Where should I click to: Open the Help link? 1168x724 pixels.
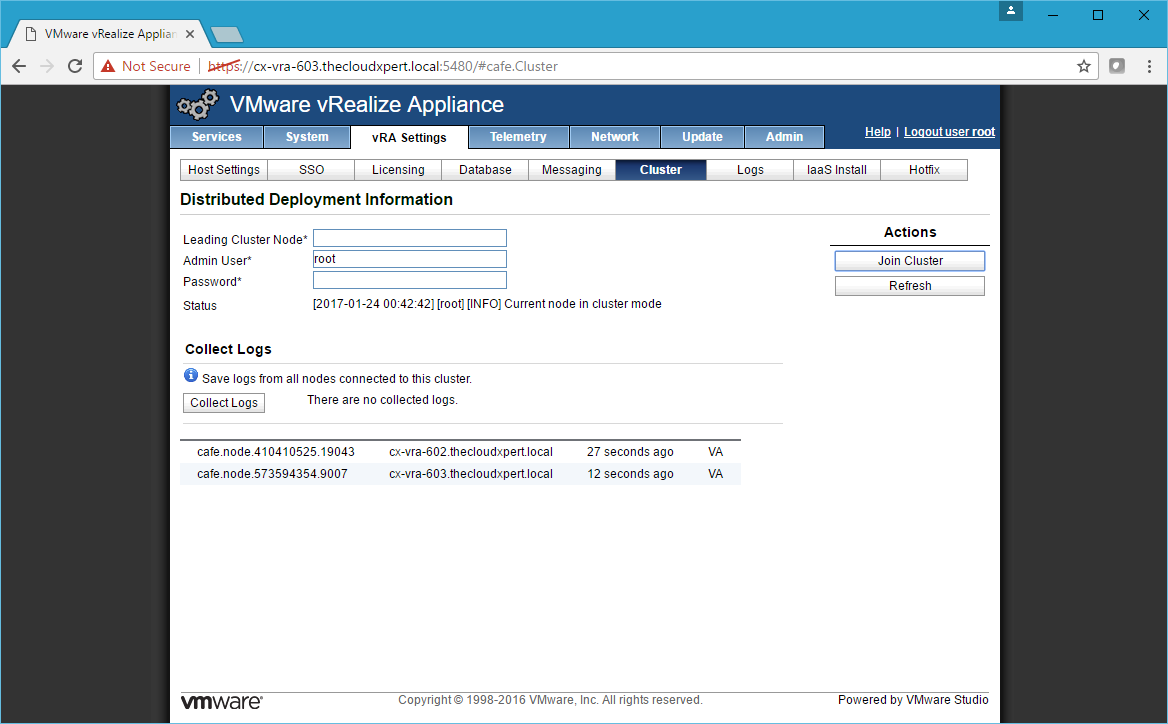[877, 132]
